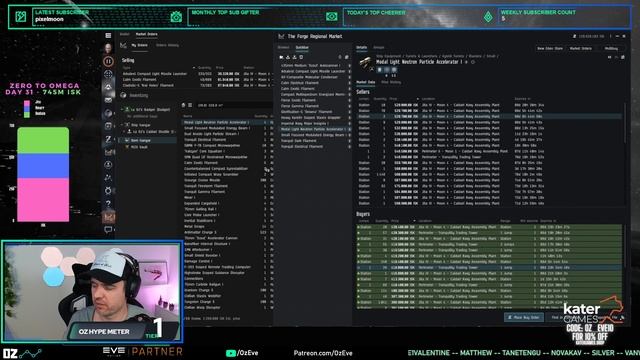The height and width of the screenshot is (360, 640).
Task: Open options for Tranquil Electrical Filament quickbar entry
Action: coord(349,147)
